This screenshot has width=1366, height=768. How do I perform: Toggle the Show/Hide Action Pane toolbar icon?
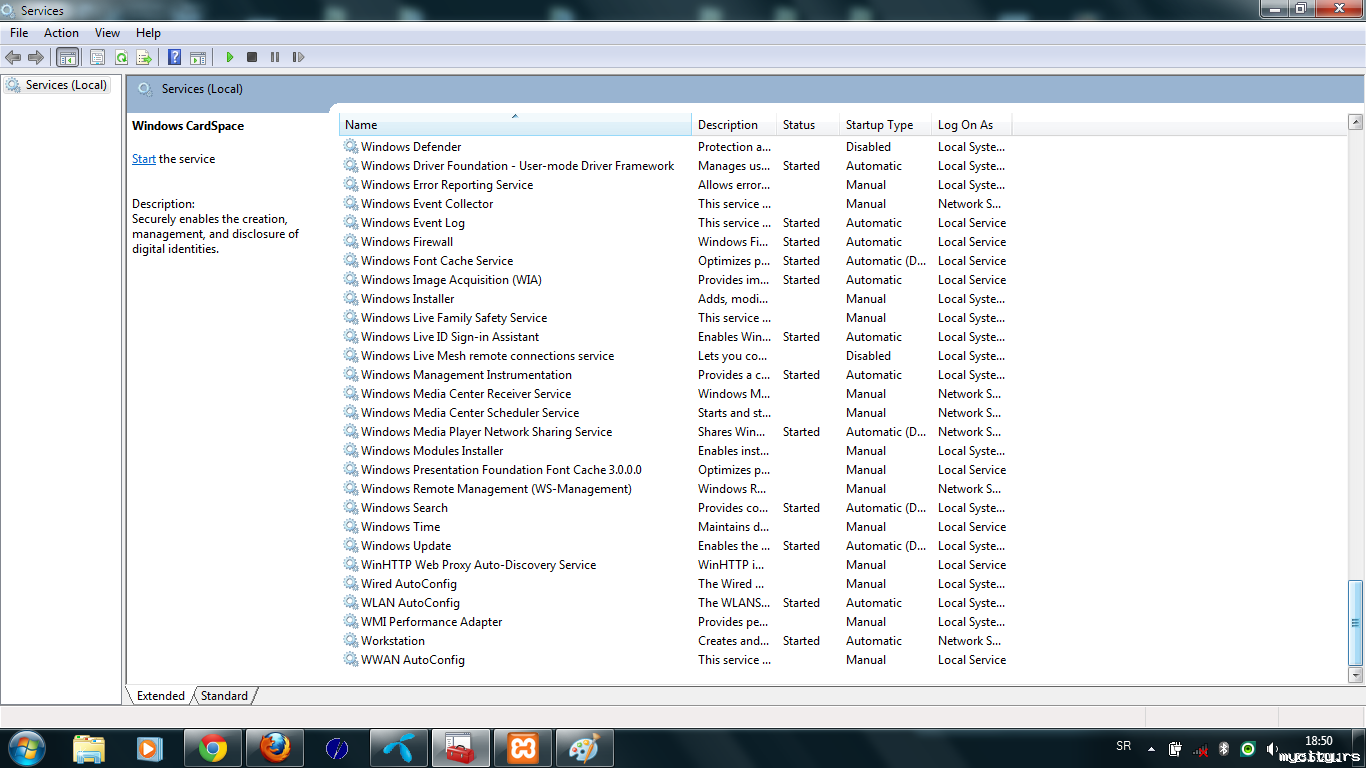point(198,57)
